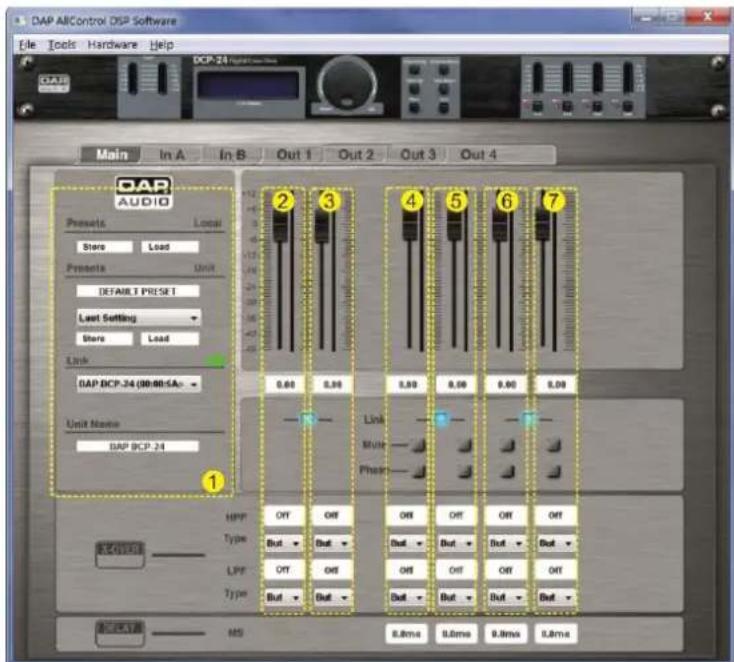734x662 pixels.
Task: Invert phase on the Out 2 channel
Action: point(464,471)
